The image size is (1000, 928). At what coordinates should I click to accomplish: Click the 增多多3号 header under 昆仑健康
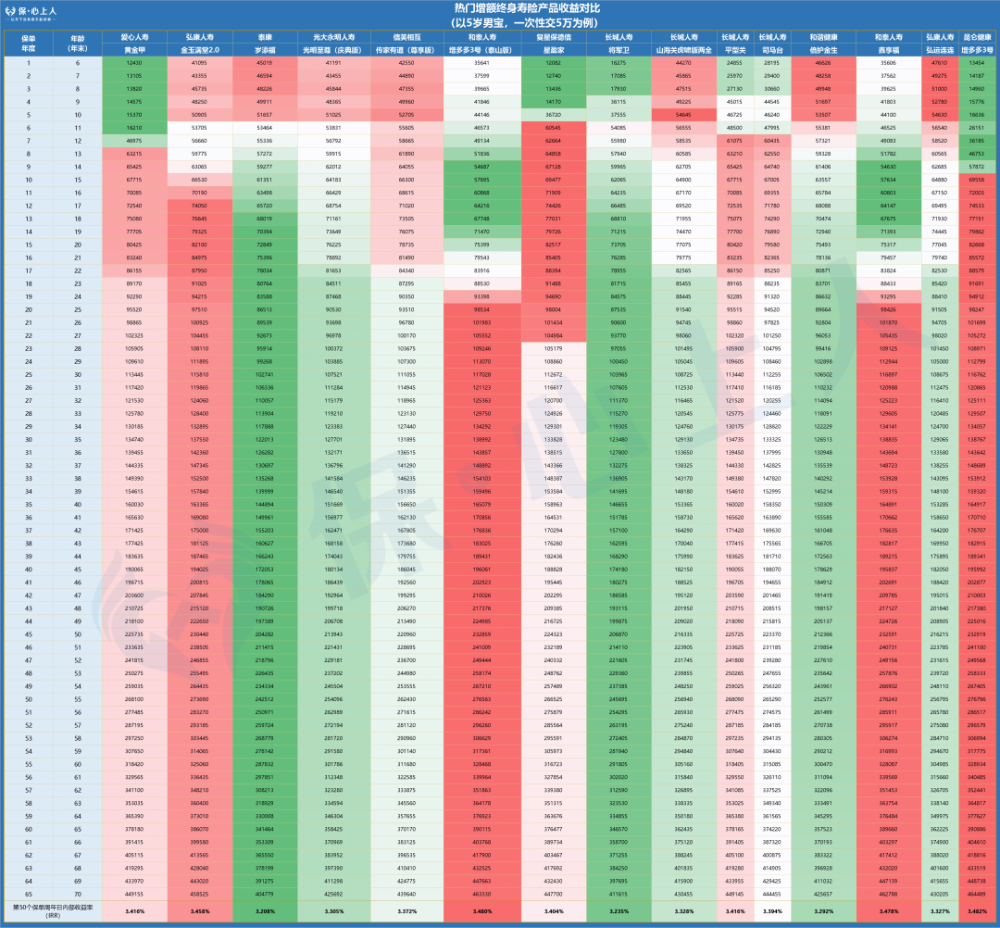click(x=976, y=50)
